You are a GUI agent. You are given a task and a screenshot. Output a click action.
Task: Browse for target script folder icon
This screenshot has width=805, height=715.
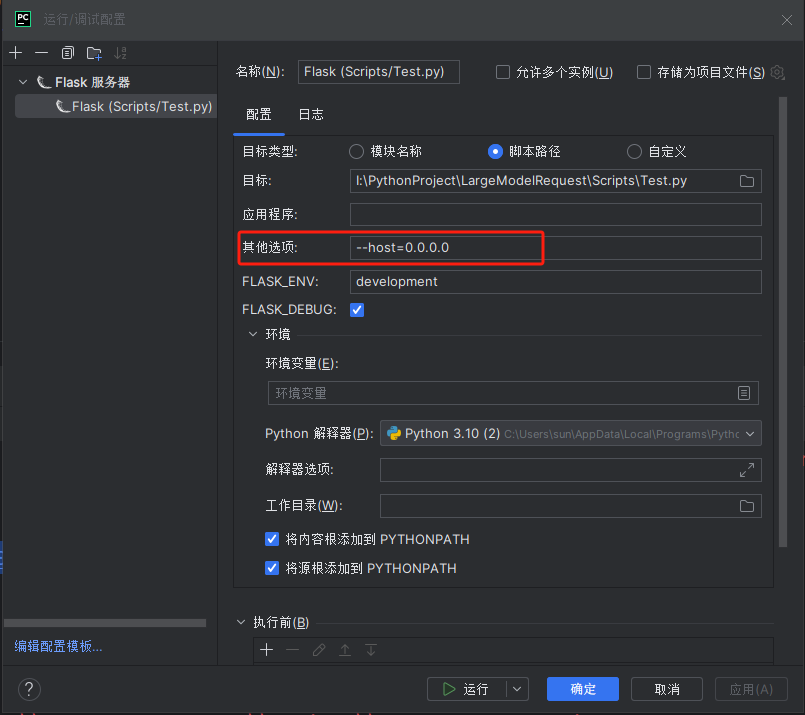pyautogui.click(x=746, y=181)
